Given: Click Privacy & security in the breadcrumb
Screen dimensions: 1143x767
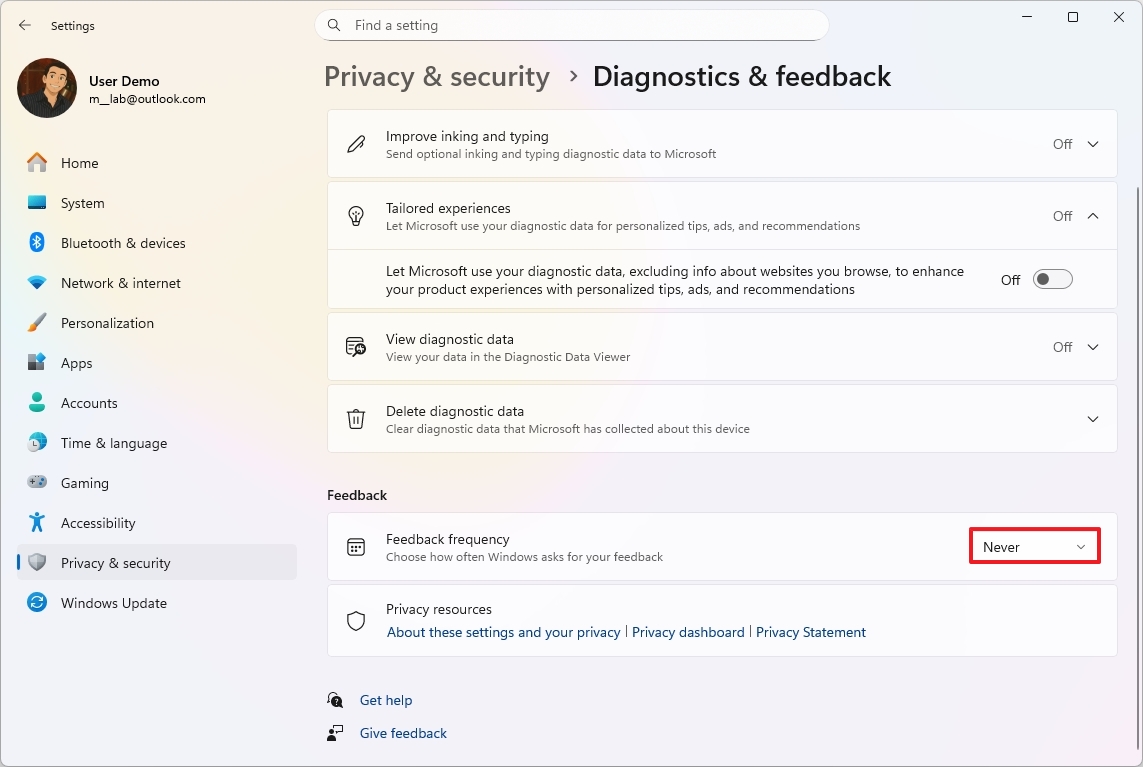Looking at the screenshot, I should pyautogui.click(x=436, y=76).
